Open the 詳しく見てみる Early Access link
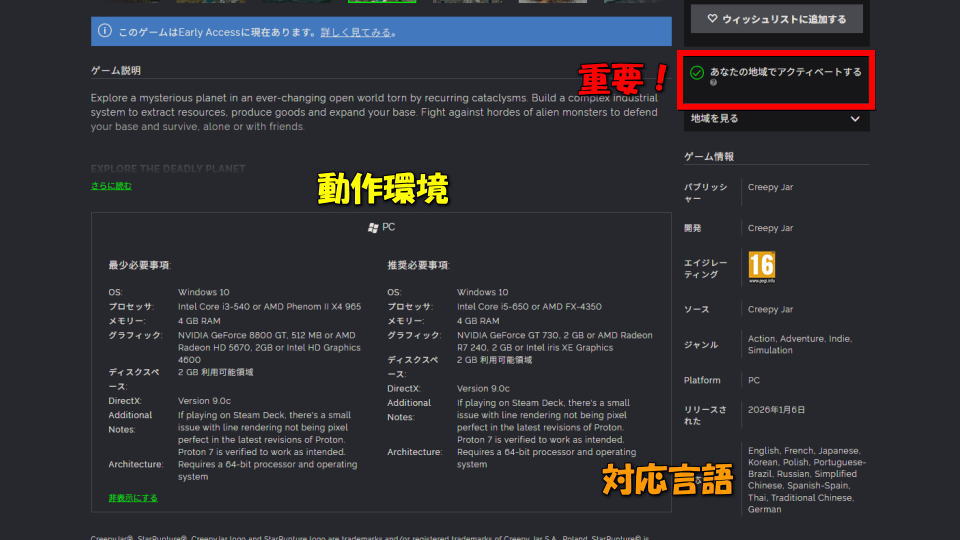 356,32
